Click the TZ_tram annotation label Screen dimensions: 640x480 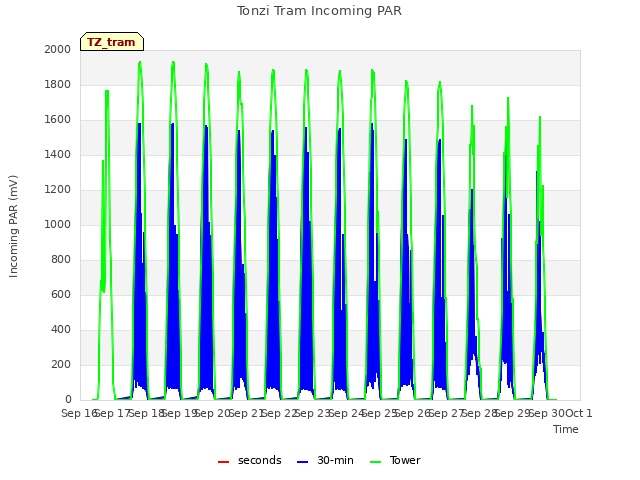111,42
